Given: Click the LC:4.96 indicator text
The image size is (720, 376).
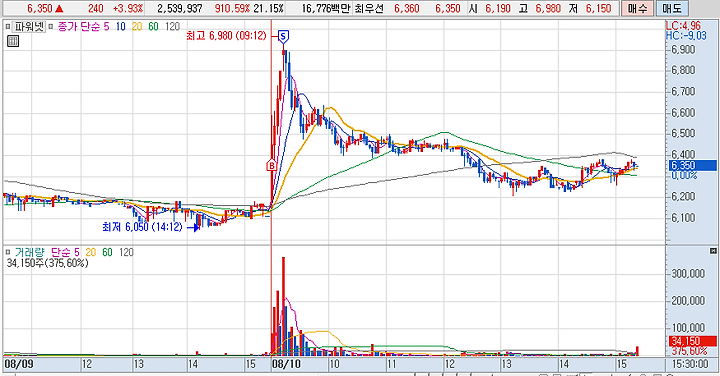Looking at the screenshot, I should [x=683, y=26].
